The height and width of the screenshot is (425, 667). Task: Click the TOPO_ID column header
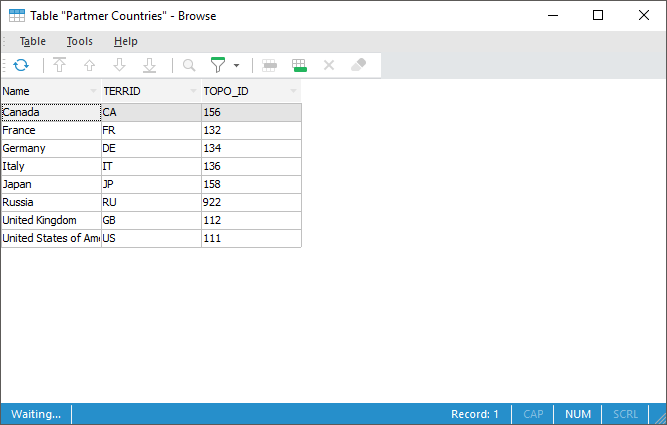tap(251, 91)
